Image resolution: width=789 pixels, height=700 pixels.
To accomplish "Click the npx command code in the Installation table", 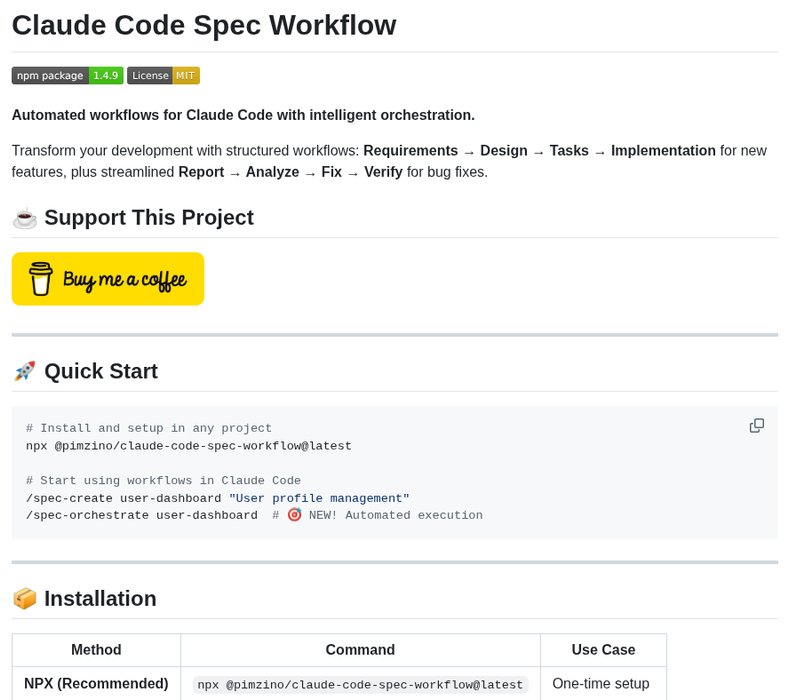I will click(x=360, y=685).
